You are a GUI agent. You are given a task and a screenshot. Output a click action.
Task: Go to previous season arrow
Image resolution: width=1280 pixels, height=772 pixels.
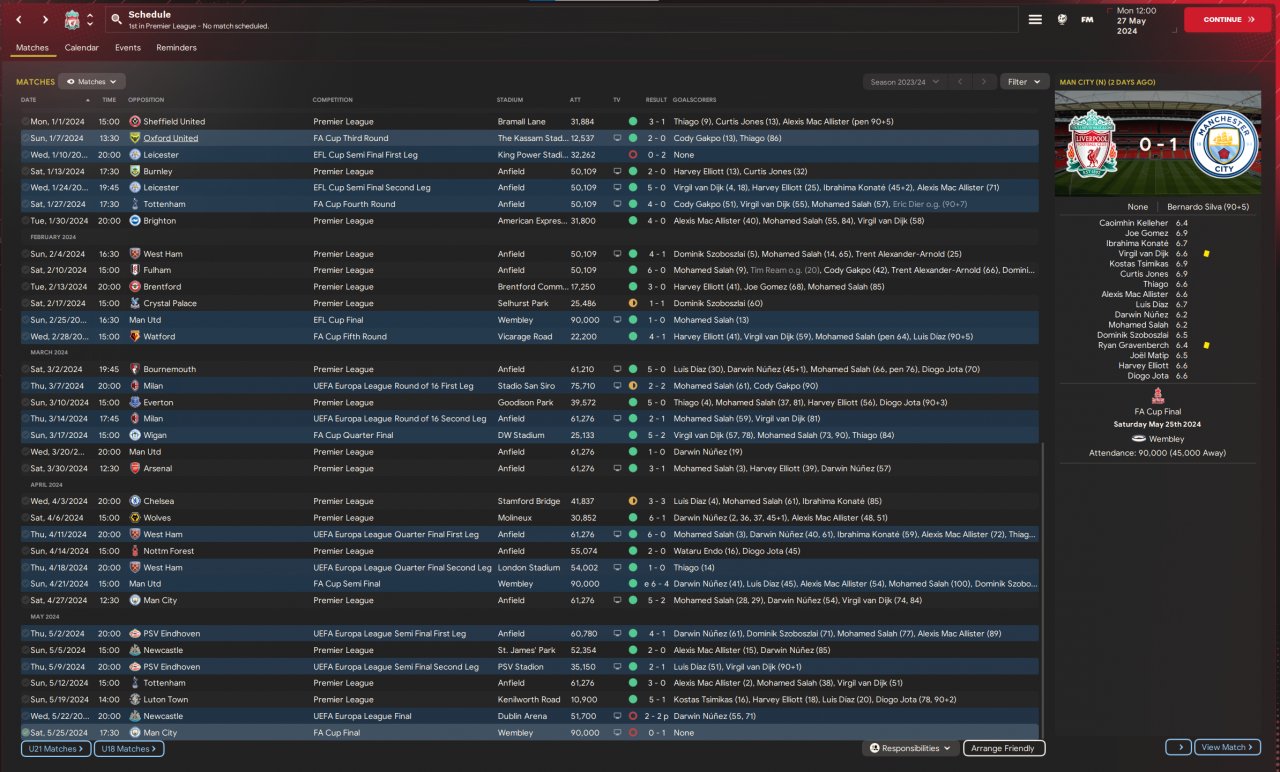959,82
